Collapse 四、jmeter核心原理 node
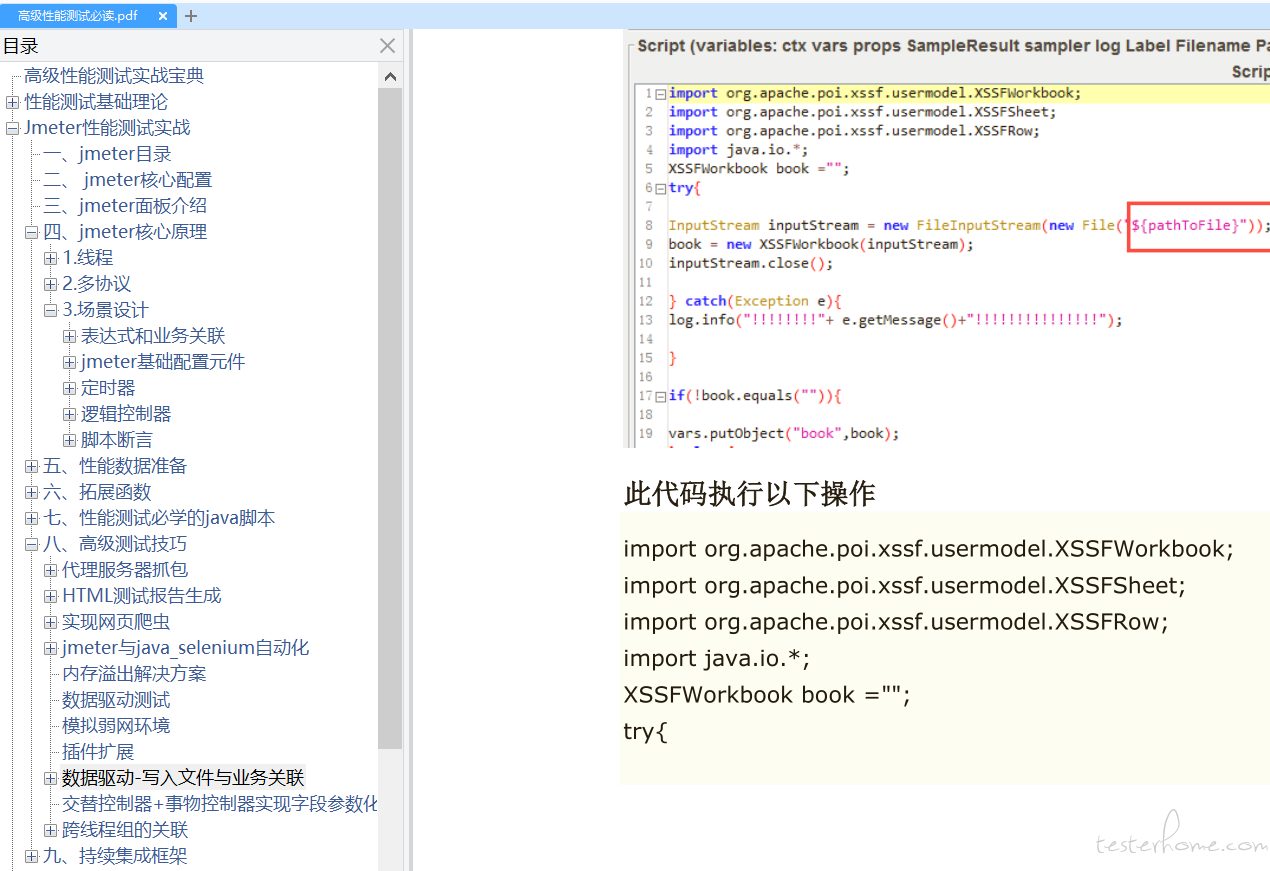 pyautogui.click(x=31, y=232)
